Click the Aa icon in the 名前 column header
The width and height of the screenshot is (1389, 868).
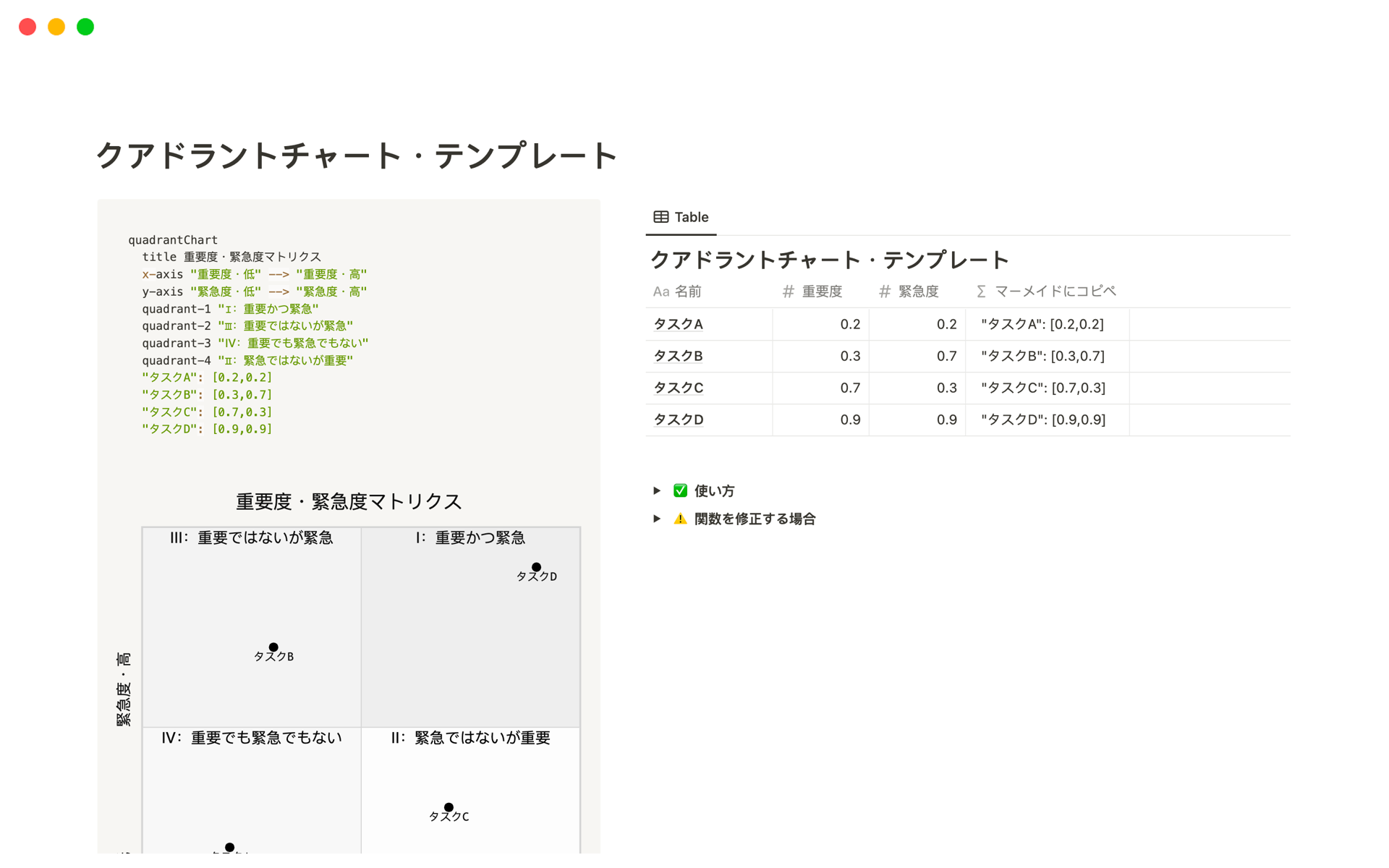[660, 292]
